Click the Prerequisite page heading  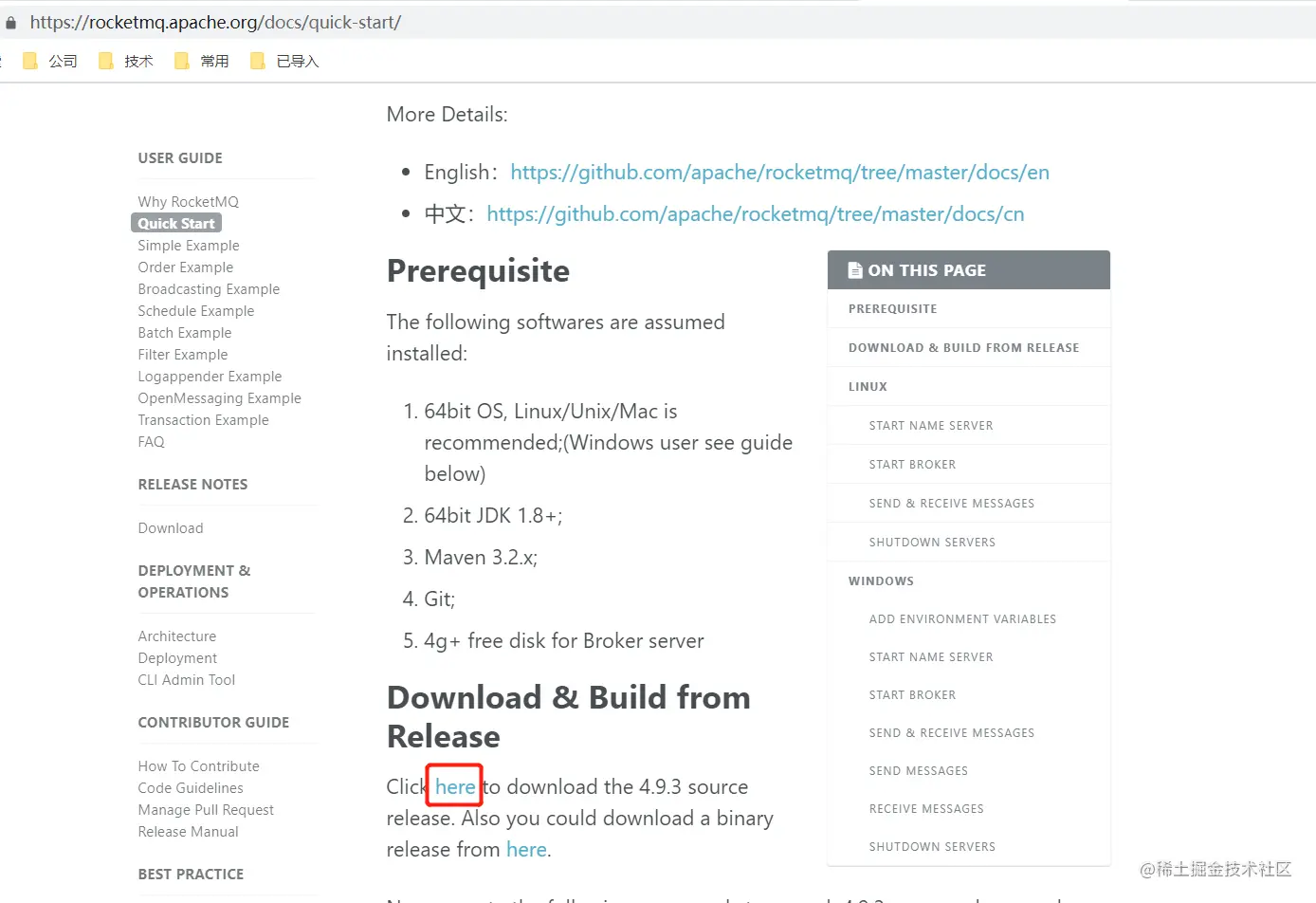click(478, 271)
